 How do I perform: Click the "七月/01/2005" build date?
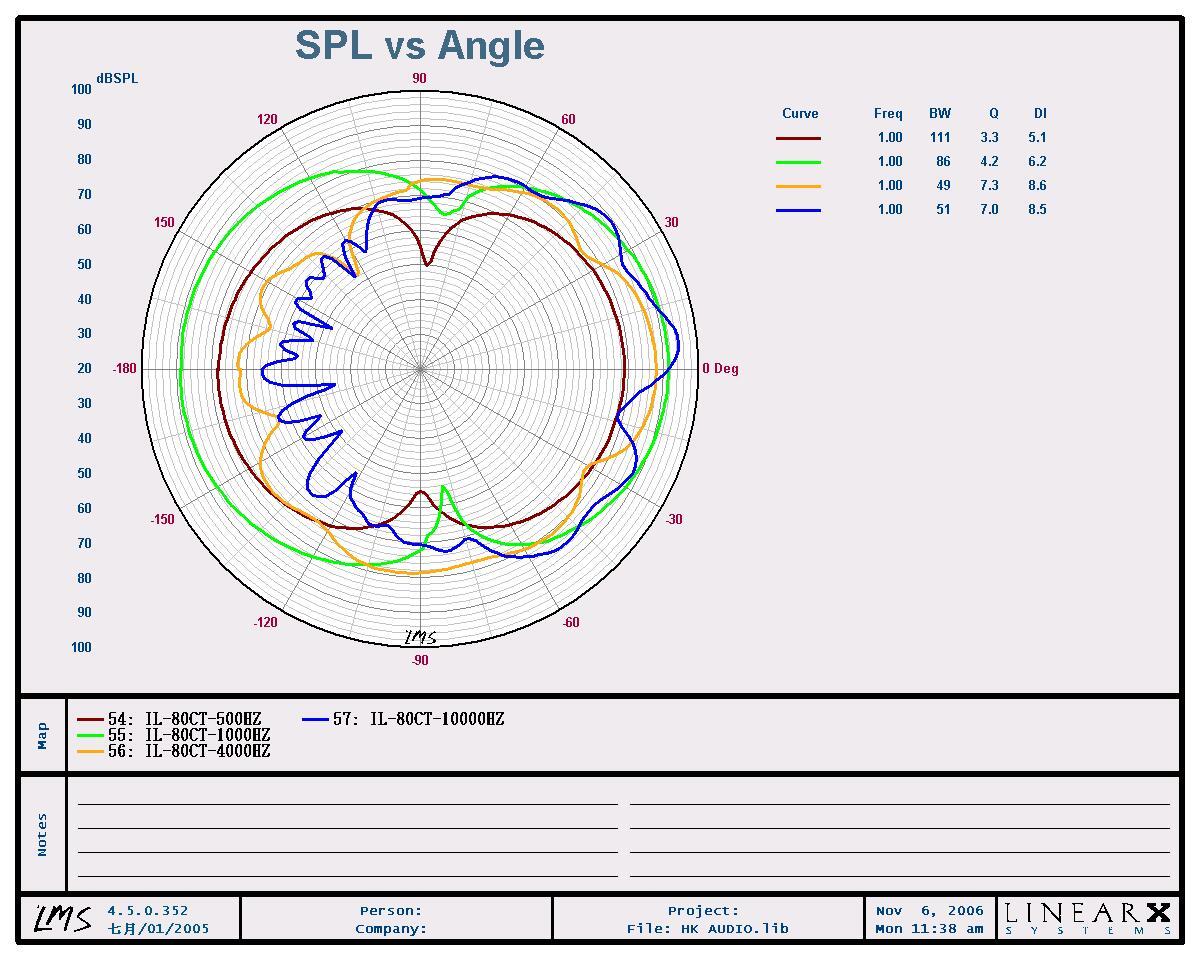[x=158, y=929]
